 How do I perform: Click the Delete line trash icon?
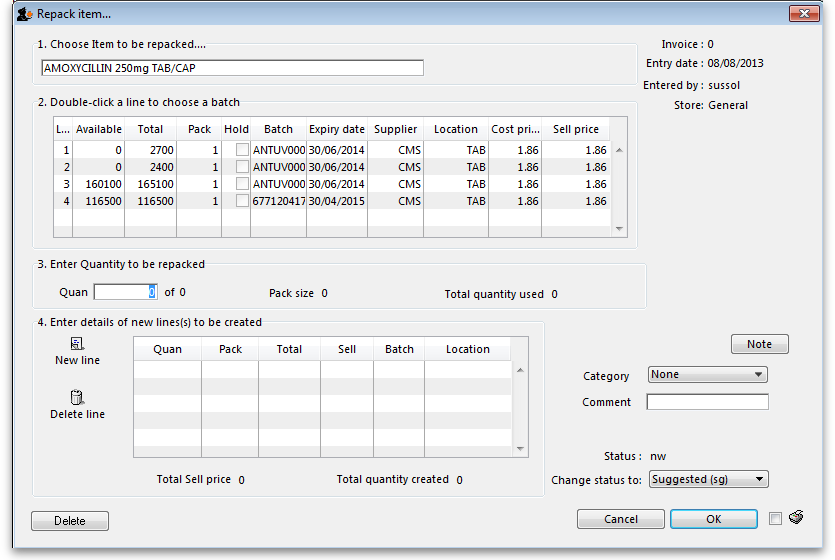[77, 397]
